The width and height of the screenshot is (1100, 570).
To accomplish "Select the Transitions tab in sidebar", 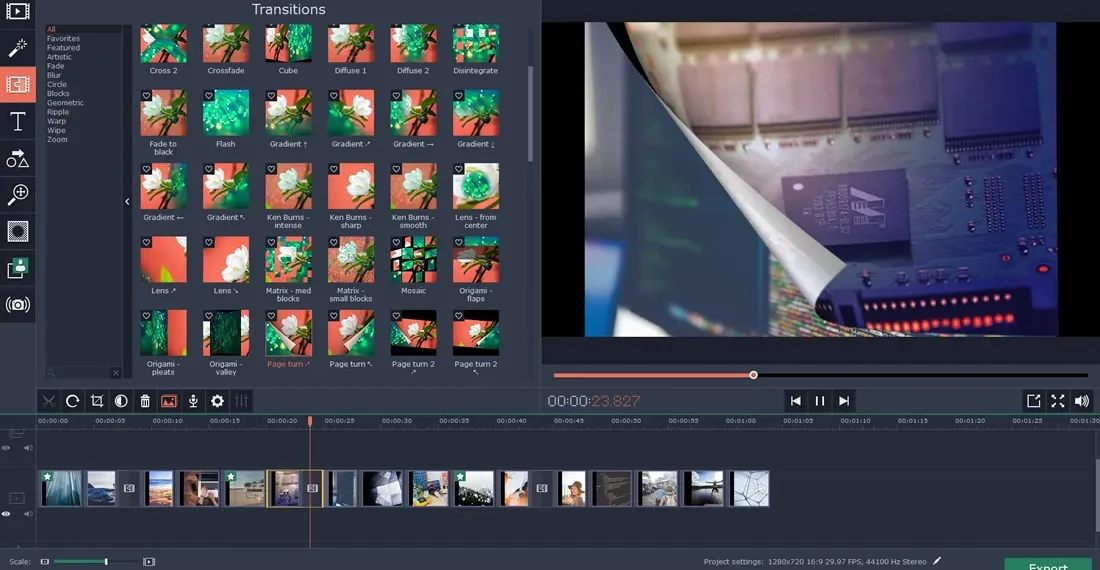I will tap(18, 85).
